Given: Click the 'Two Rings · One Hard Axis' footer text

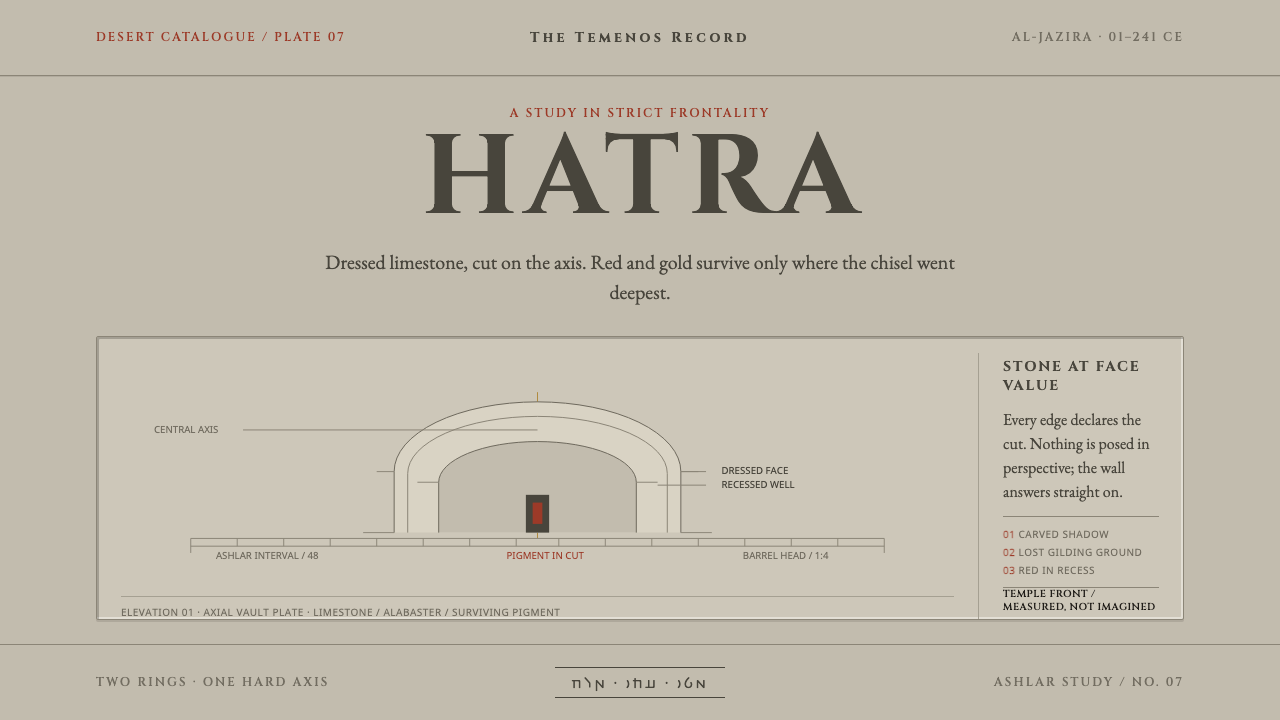Looking at the screenshot, I should click(212, 682).
